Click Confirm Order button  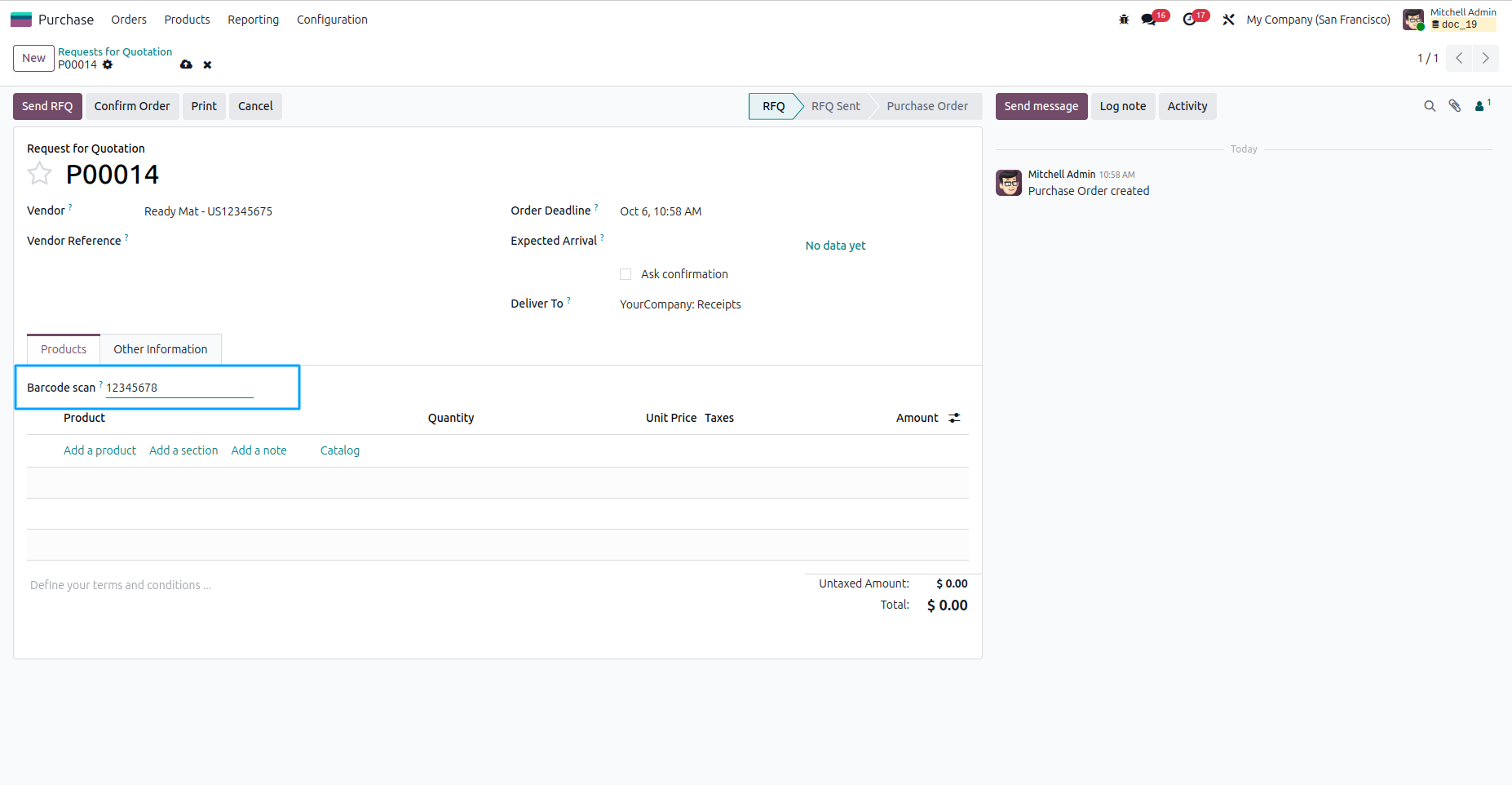pos(132,106)
